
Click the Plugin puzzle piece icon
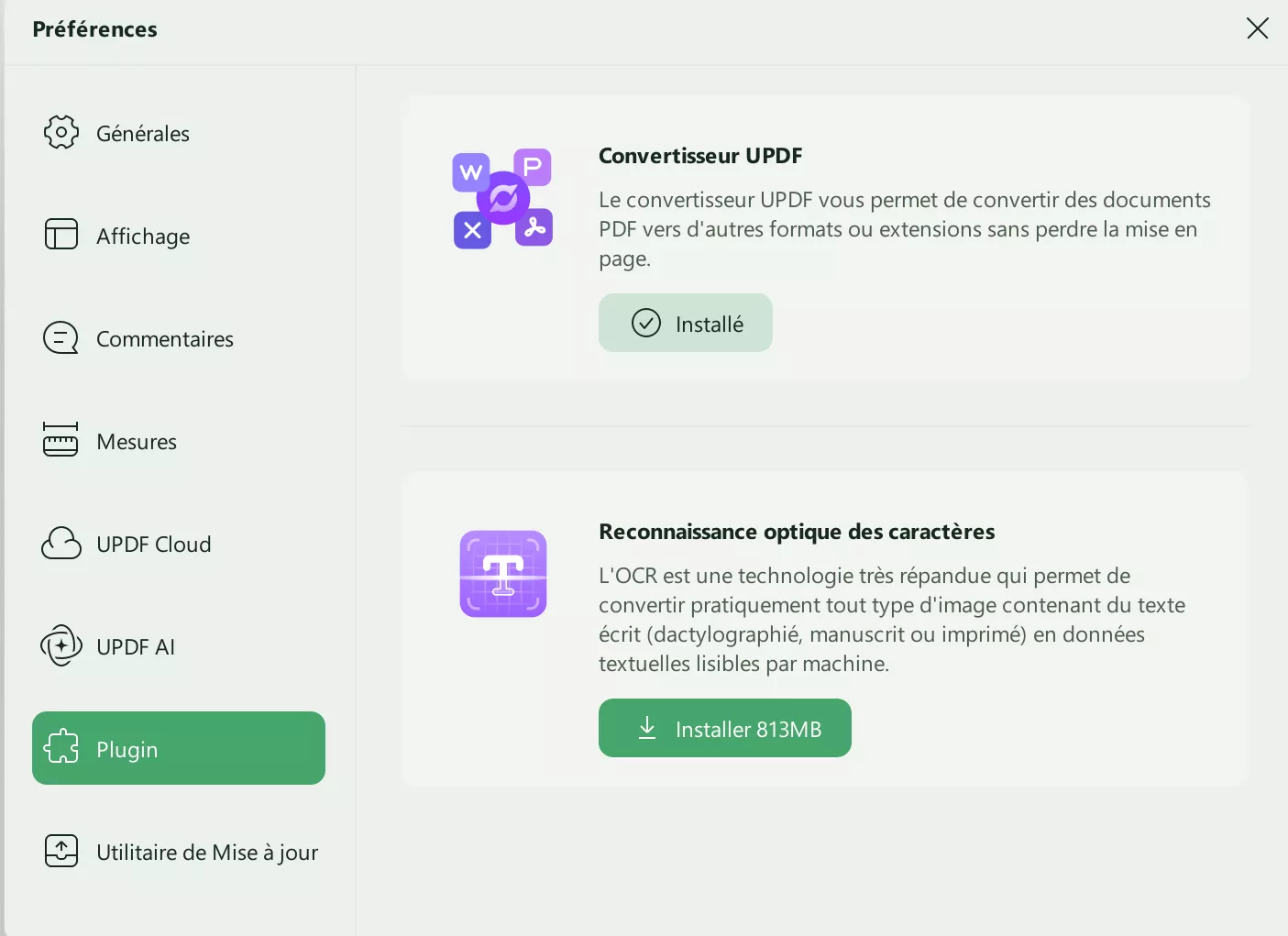[x=61, y=747]
